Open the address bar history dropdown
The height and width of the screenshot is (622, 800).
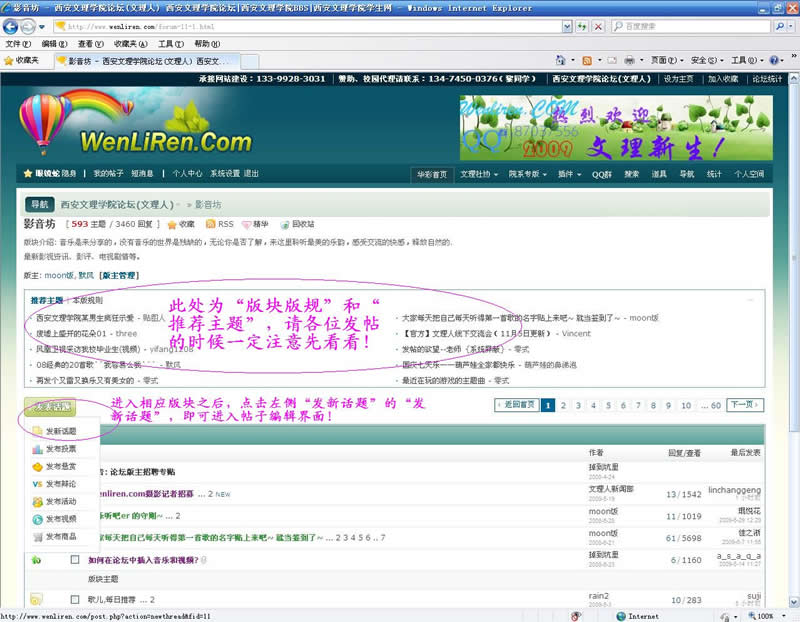coord(567,27)
